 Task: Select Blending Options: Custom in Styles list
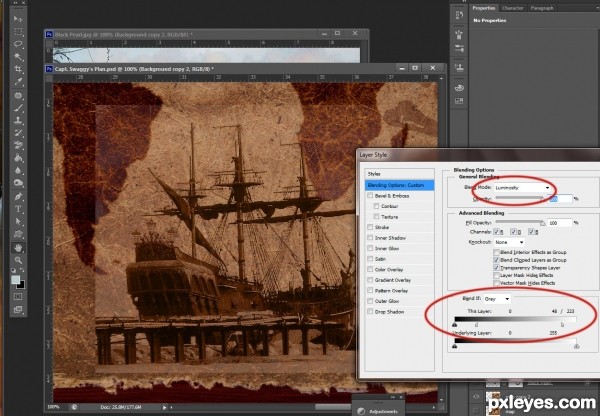tap(399, 185)
